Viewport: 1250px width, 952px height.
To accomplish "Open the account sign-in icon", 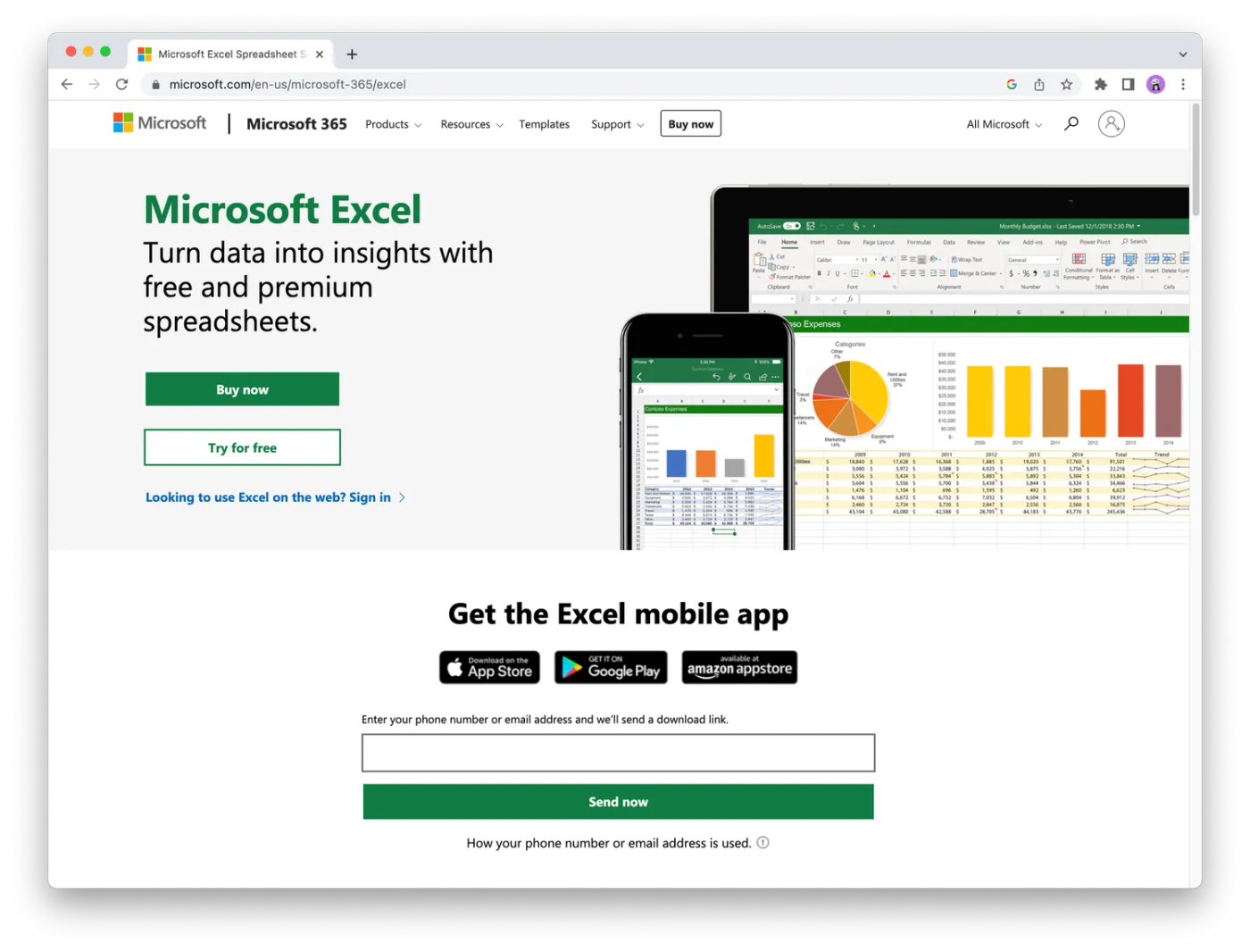I will point(1111,123).
